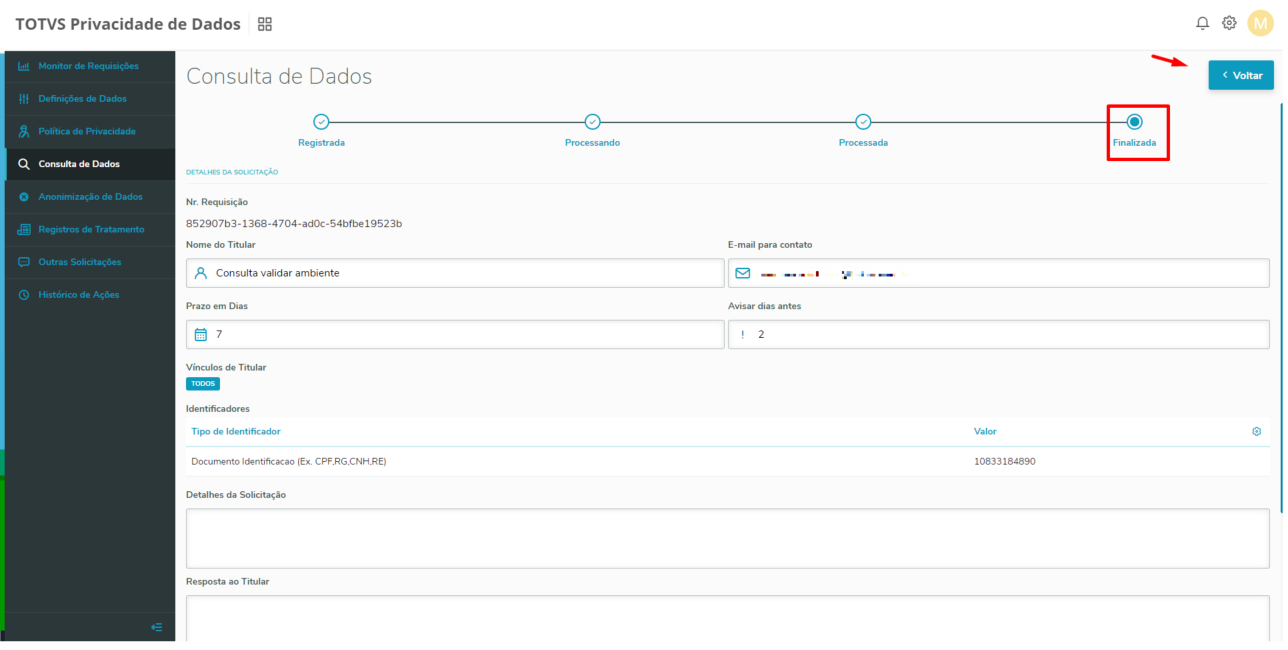Select Consulta de Dados menu item
Viewport: 1288px width, 650px height.
90,164
